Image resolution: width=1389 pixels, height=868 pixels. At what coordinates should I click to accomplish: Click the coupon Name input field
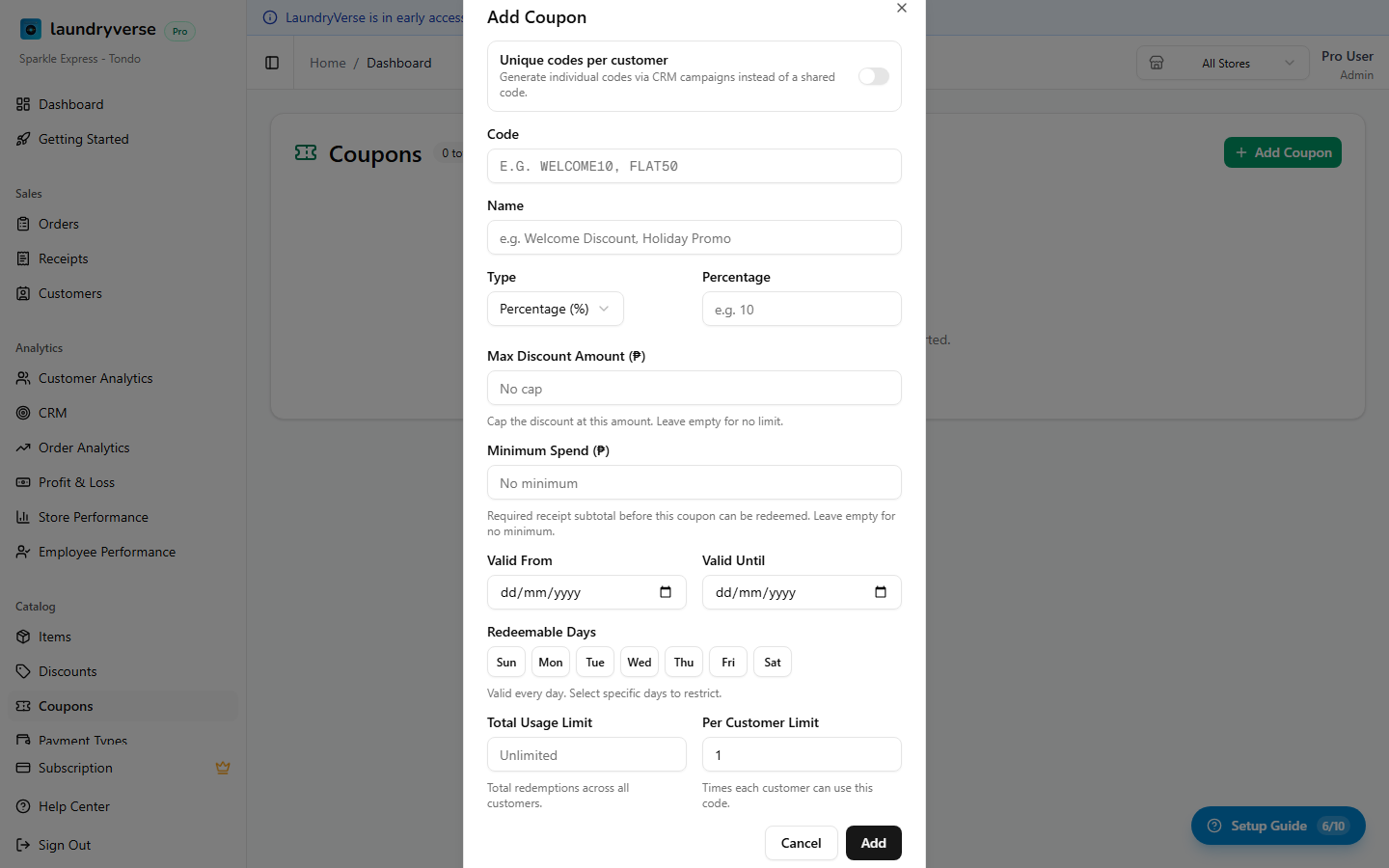694,237
